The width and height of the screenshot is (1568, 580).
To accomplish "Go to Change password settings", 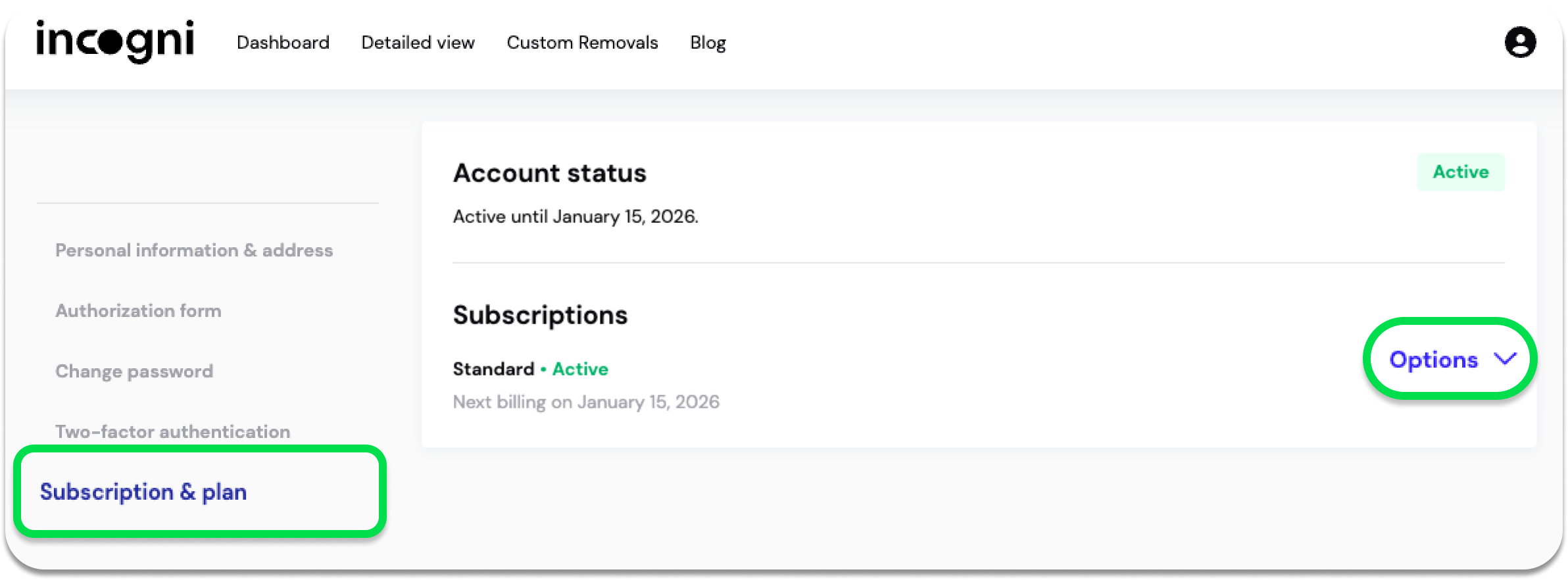I will tap(134, 372).
